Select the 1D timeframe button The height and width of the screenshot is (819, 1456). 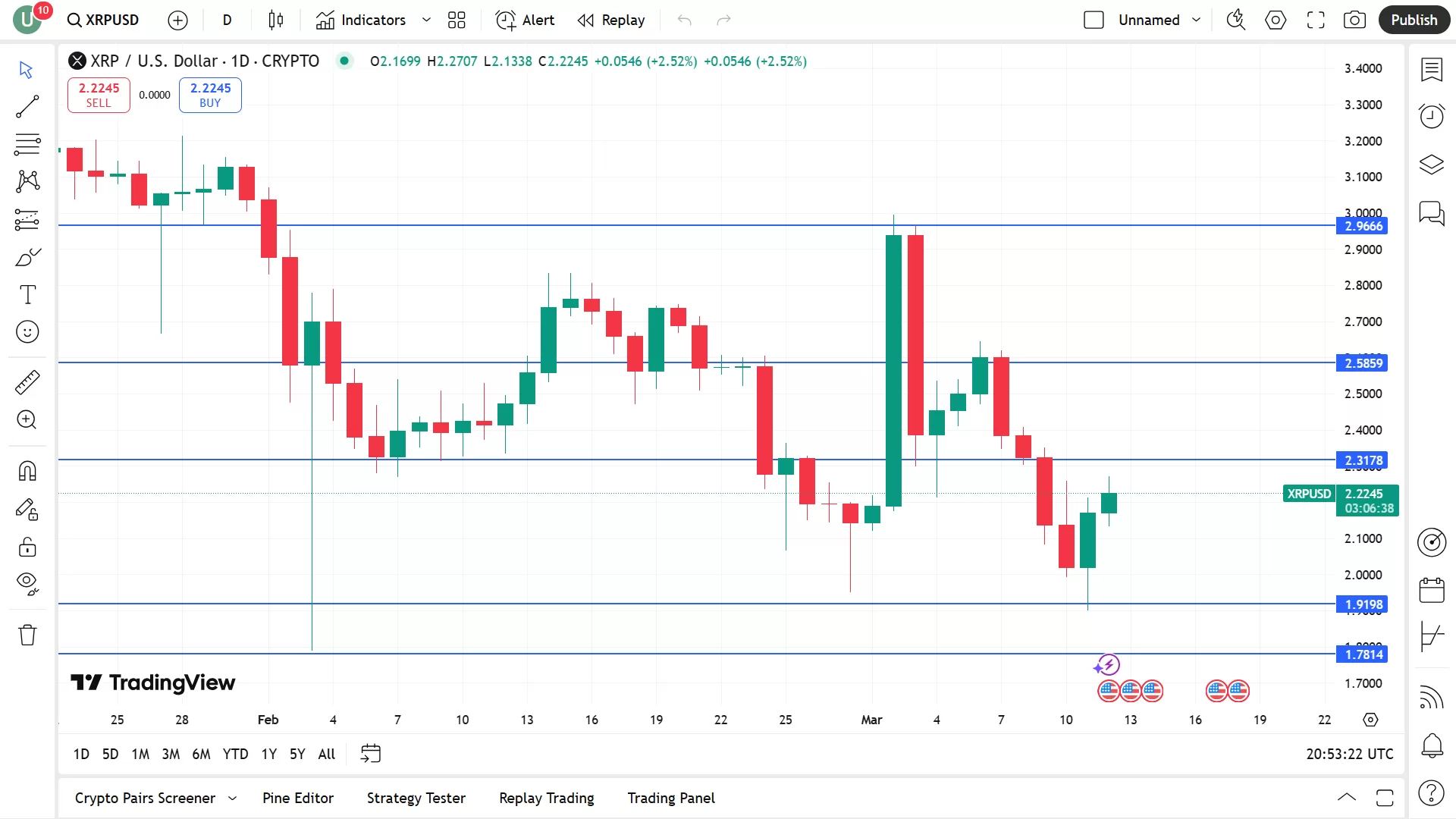point(80,754)
